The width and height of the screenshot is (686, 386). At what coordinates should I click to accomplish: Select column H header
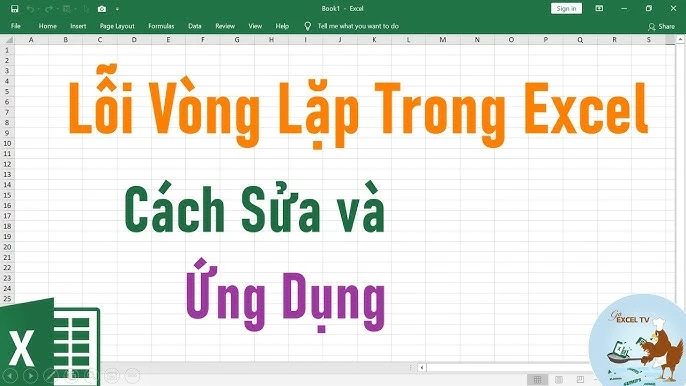pos(271,40)
